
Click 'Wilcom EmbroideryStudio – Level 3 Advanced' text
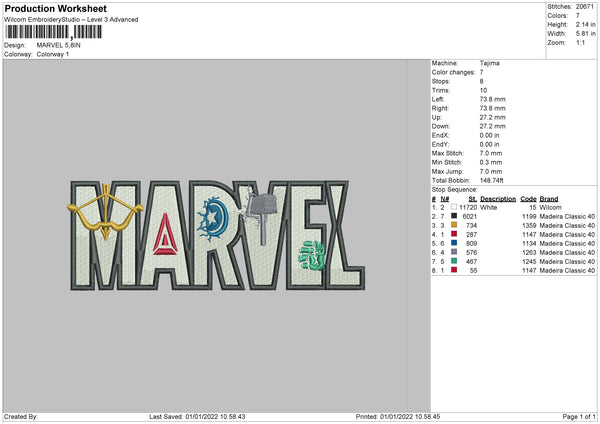71,20
